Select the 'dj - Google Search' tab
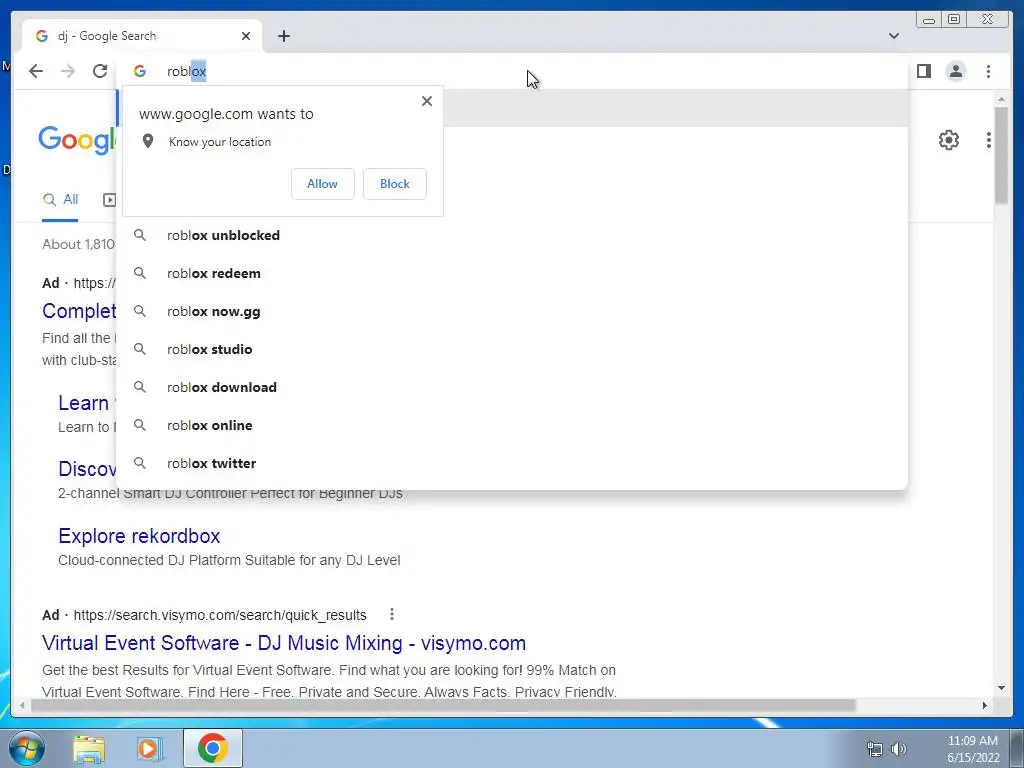Screen dimensions: 1024x768 [142, 36]
